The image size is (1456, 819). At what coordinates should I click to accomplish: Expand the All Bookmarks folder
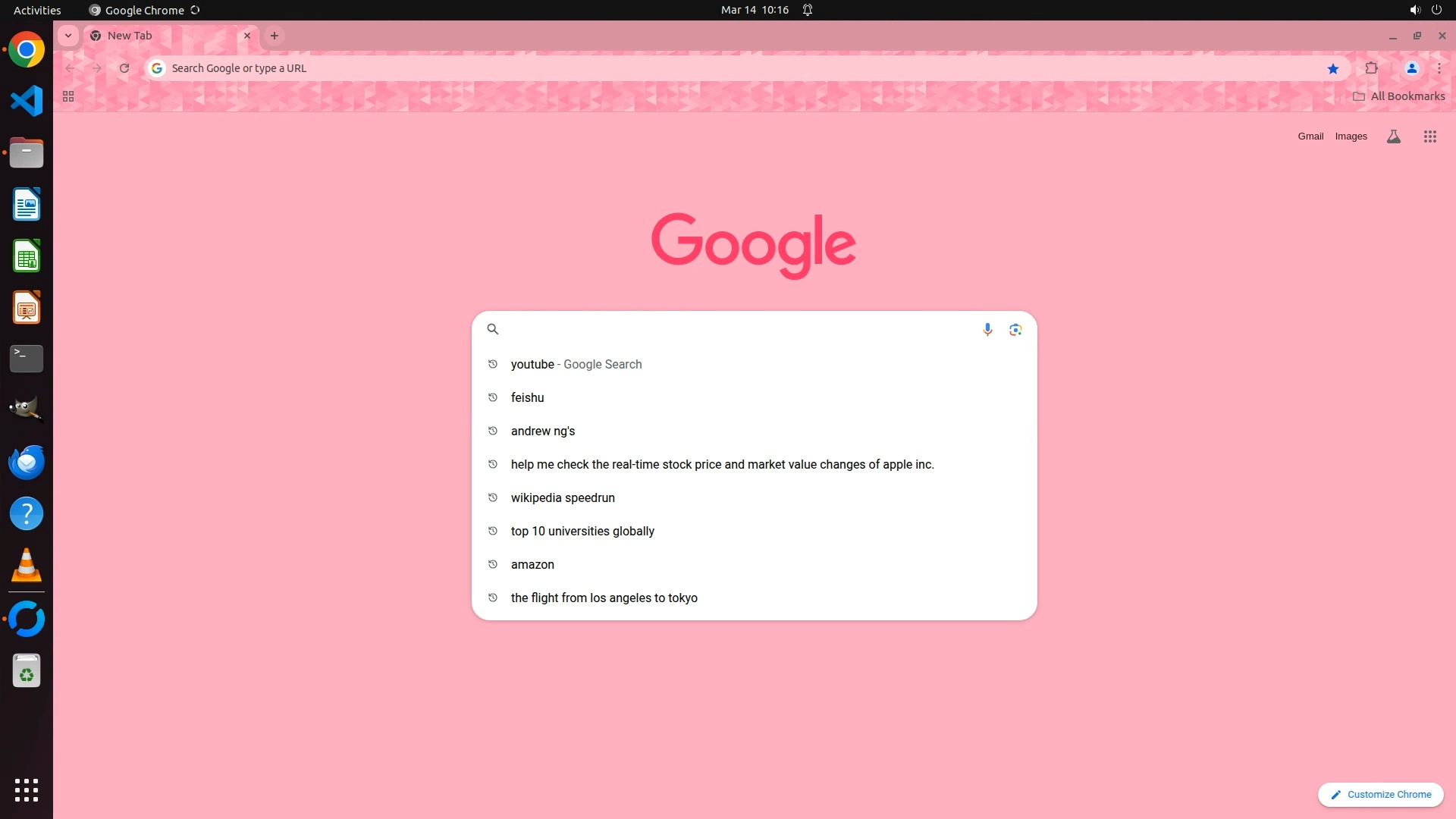(1398, 96)
